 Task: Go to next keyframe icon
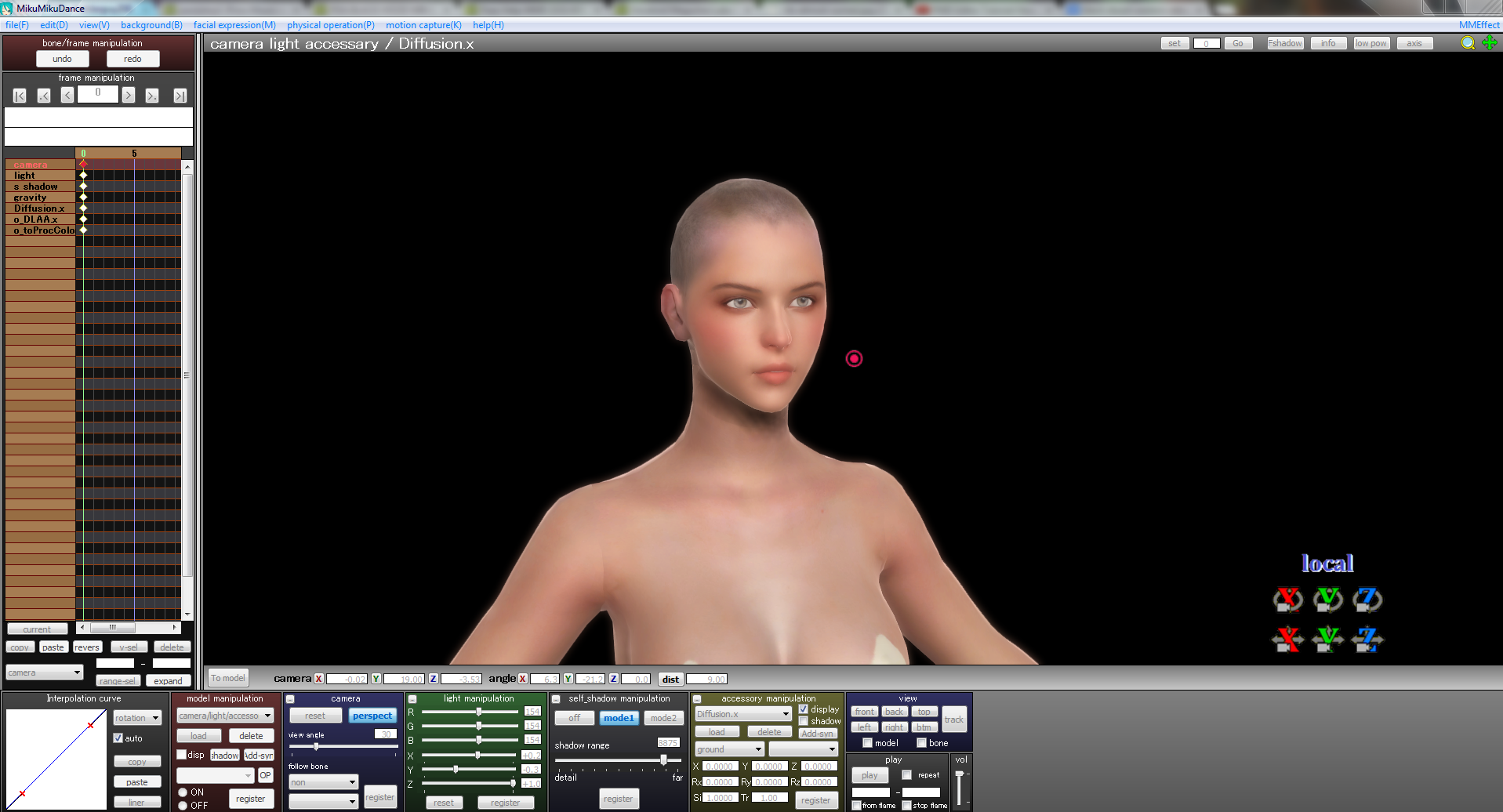tap(152, 96)
